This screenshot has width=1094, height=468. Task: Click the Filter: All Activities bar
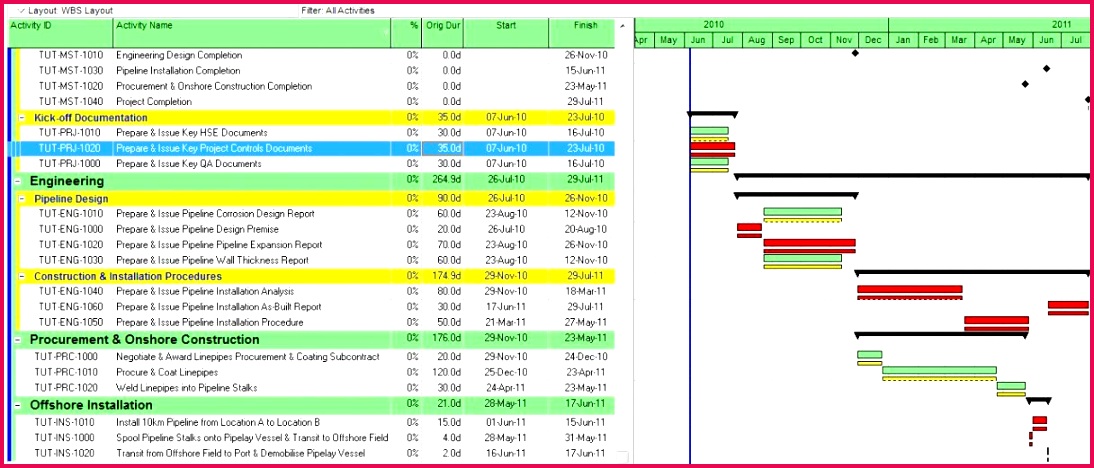pos(338,10)
